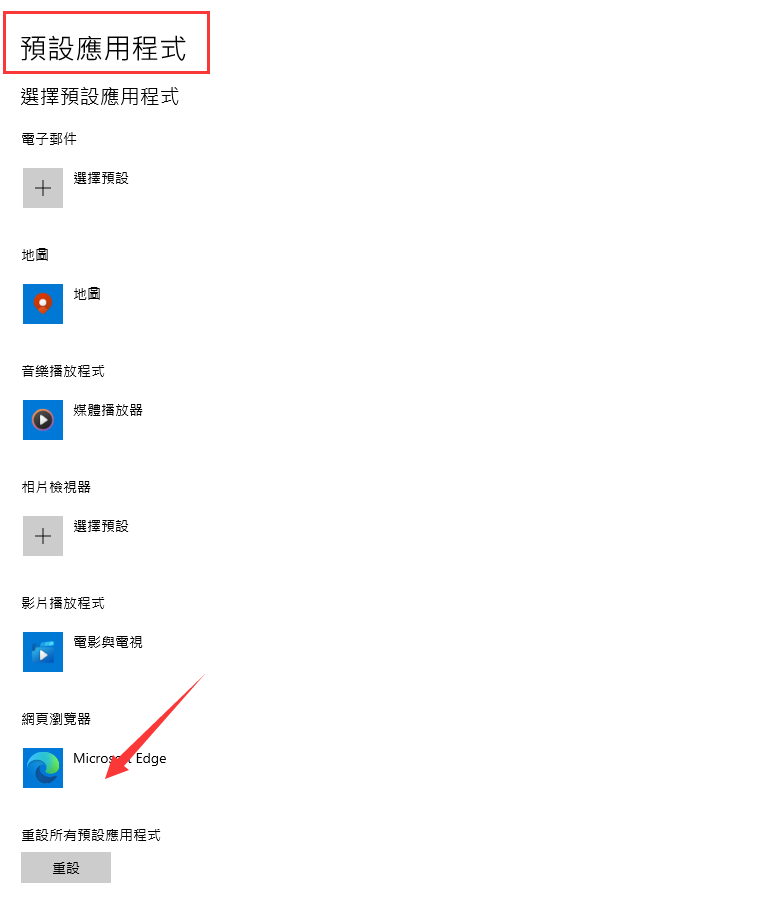Screen dimensions: 769x898
Task: Click the 重設所有預設應用程式 label
Action: (91, 835)
